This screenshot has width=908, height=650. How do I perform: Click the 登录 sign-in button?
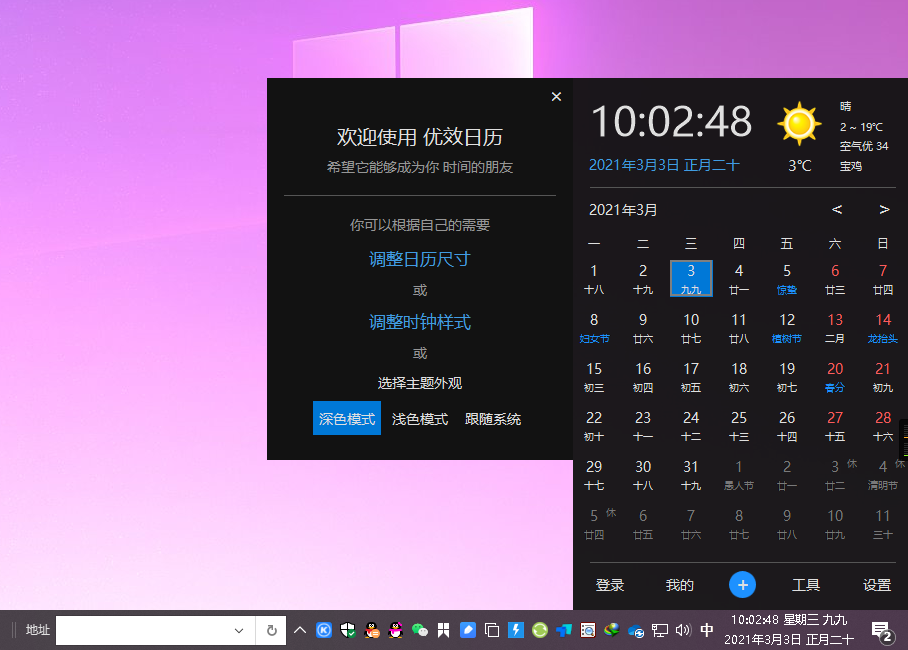[609, 585]
